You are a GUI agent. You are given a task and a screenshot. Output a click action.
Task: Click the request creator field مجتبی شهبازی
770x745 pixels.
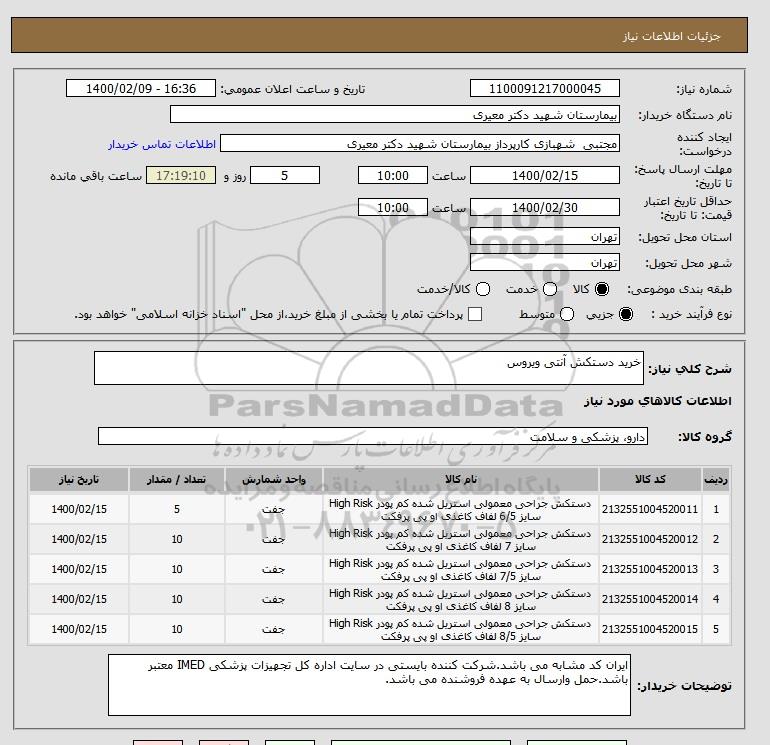(420, 143)
